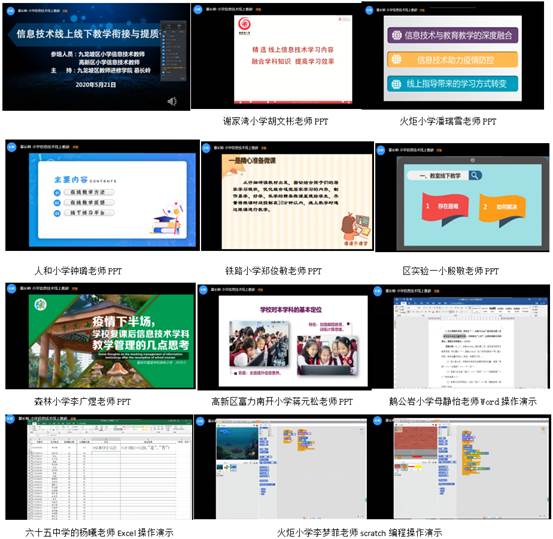Click the magnifier search icon beside 一、教室线下教学

pos(475,175)
